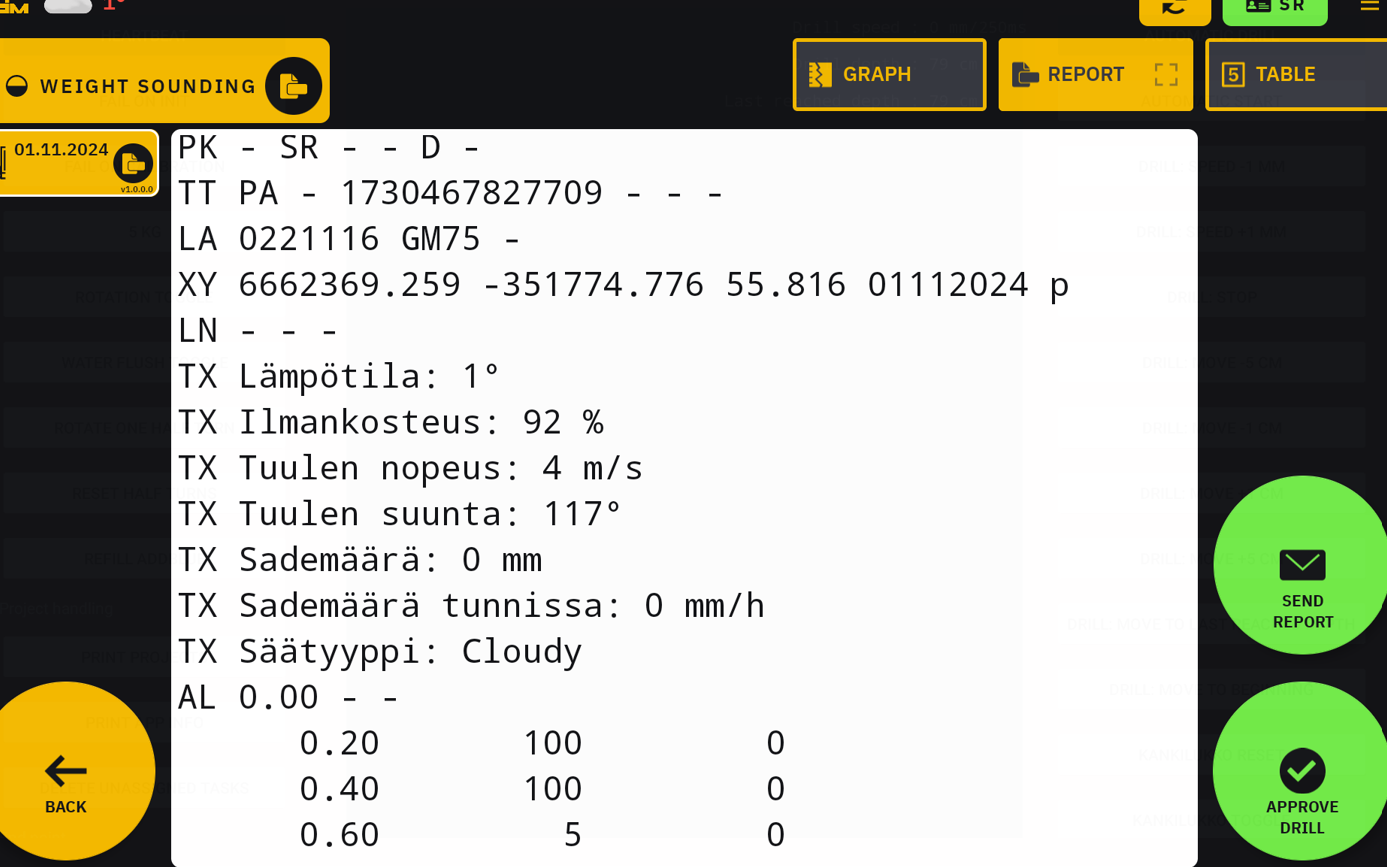Click the 'TX Tuulen suunta: 117°' line
This screenshot has height=867, width=1387.
pyautogui.click(x=400, y=514)
